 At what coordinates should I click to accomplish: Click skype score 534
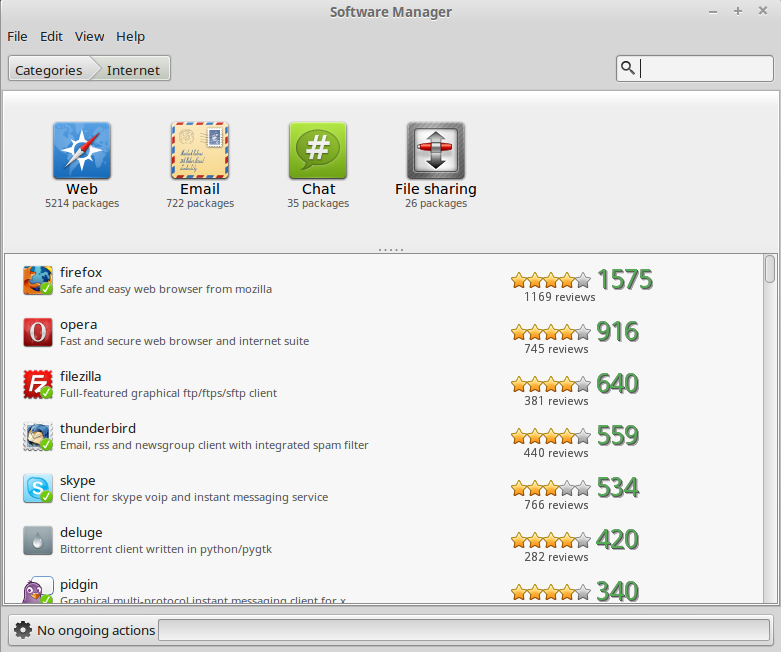618,488
